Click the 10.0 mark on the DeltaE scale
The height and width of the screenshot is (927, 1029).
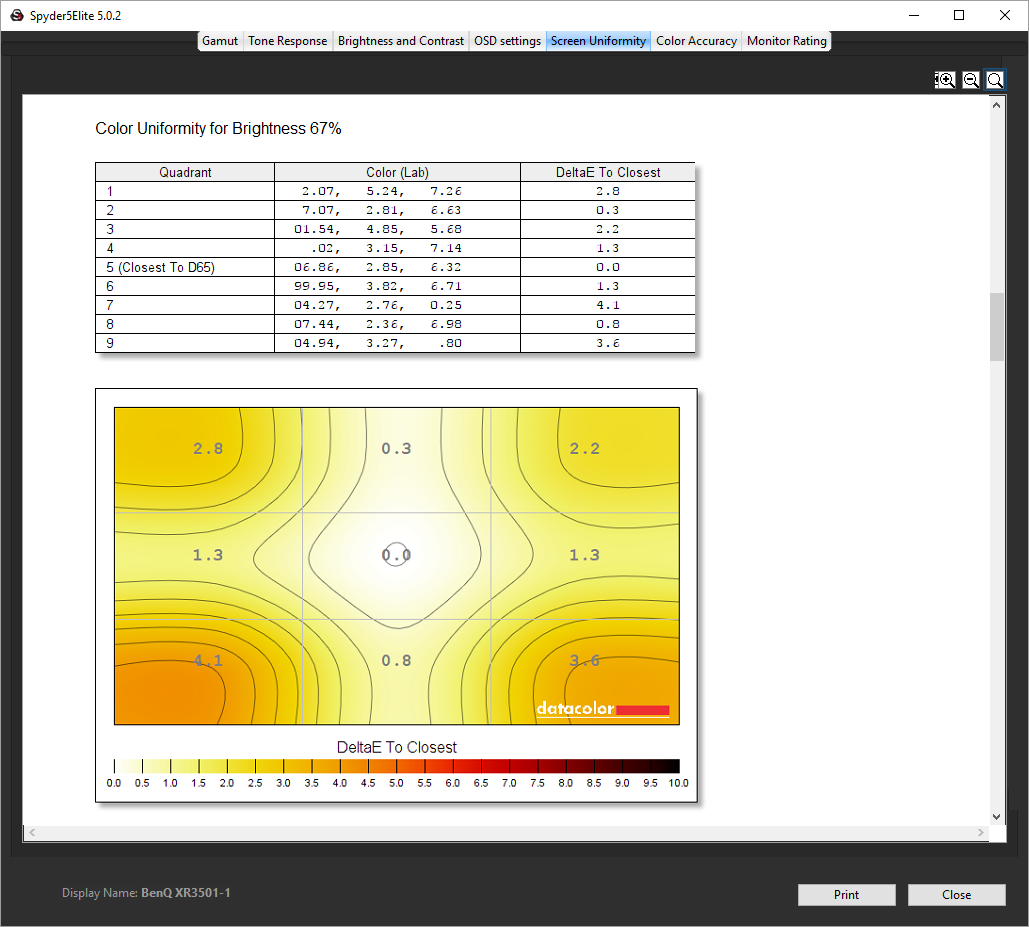click(x=679, y=783)
